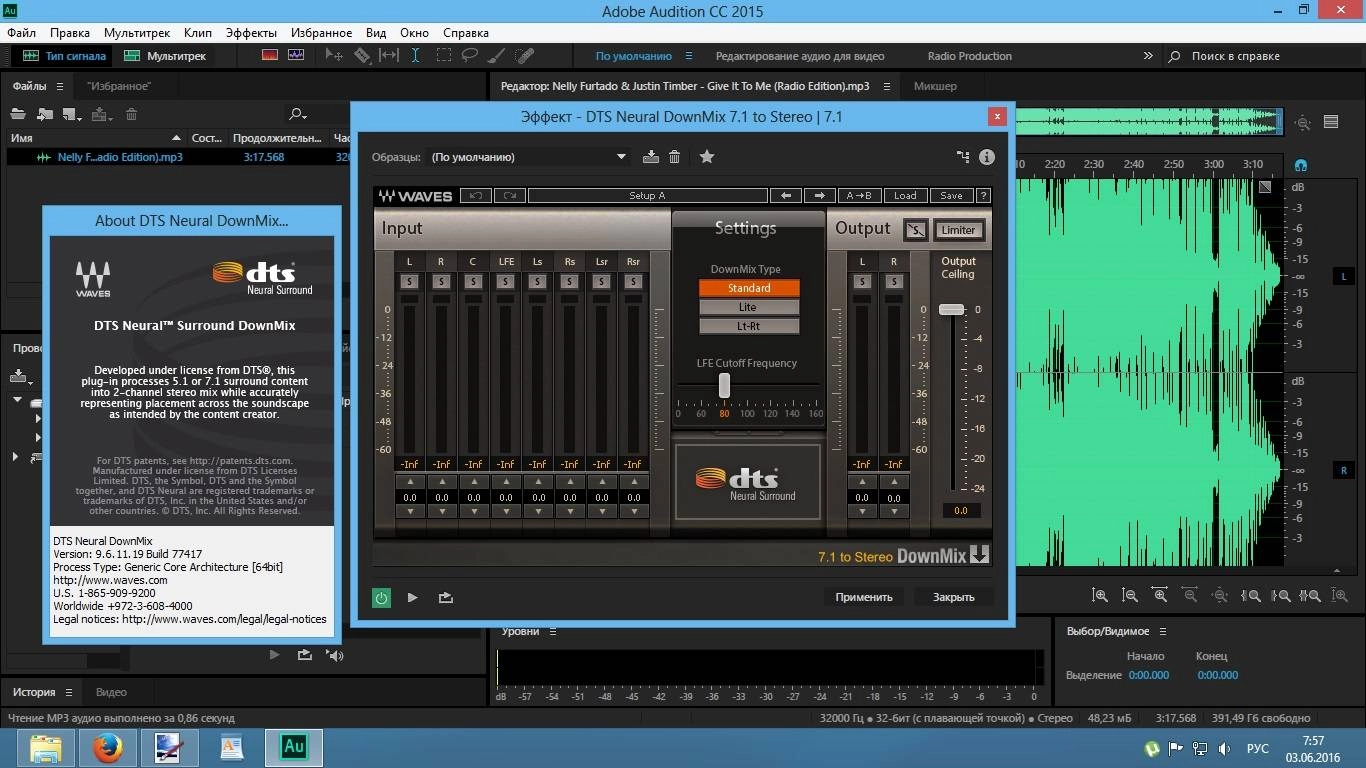Viewport: 1366px width, 768px height.
Task: Save preset icon in effect dialog
Action: pos(651,157)
